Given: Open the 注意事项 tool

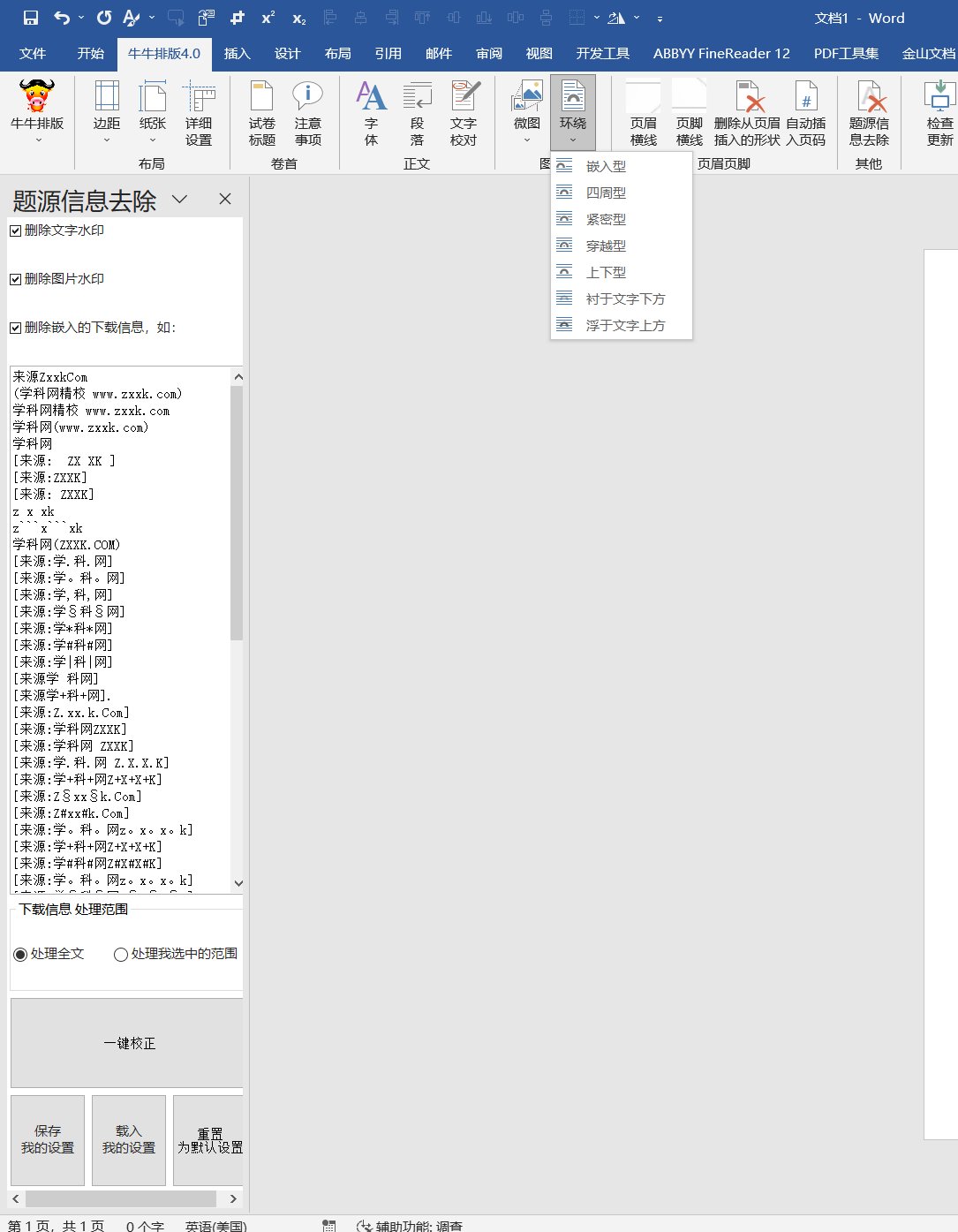Looking at the screenshot, I should (307, 113).
